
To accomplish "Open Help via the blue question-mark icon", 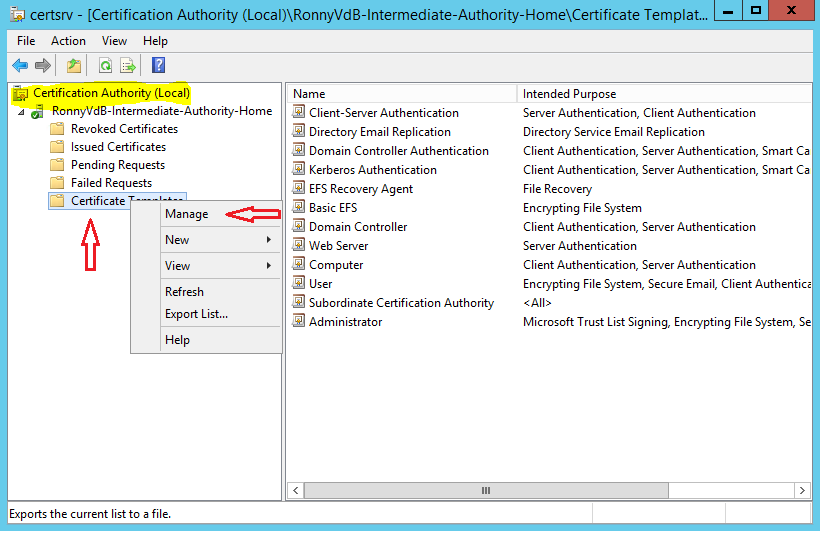I will (x=158, y=66).
